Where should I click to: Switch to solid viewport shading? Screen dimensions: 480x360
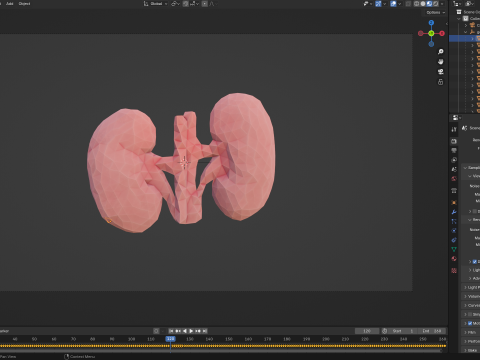coord(423,4)
